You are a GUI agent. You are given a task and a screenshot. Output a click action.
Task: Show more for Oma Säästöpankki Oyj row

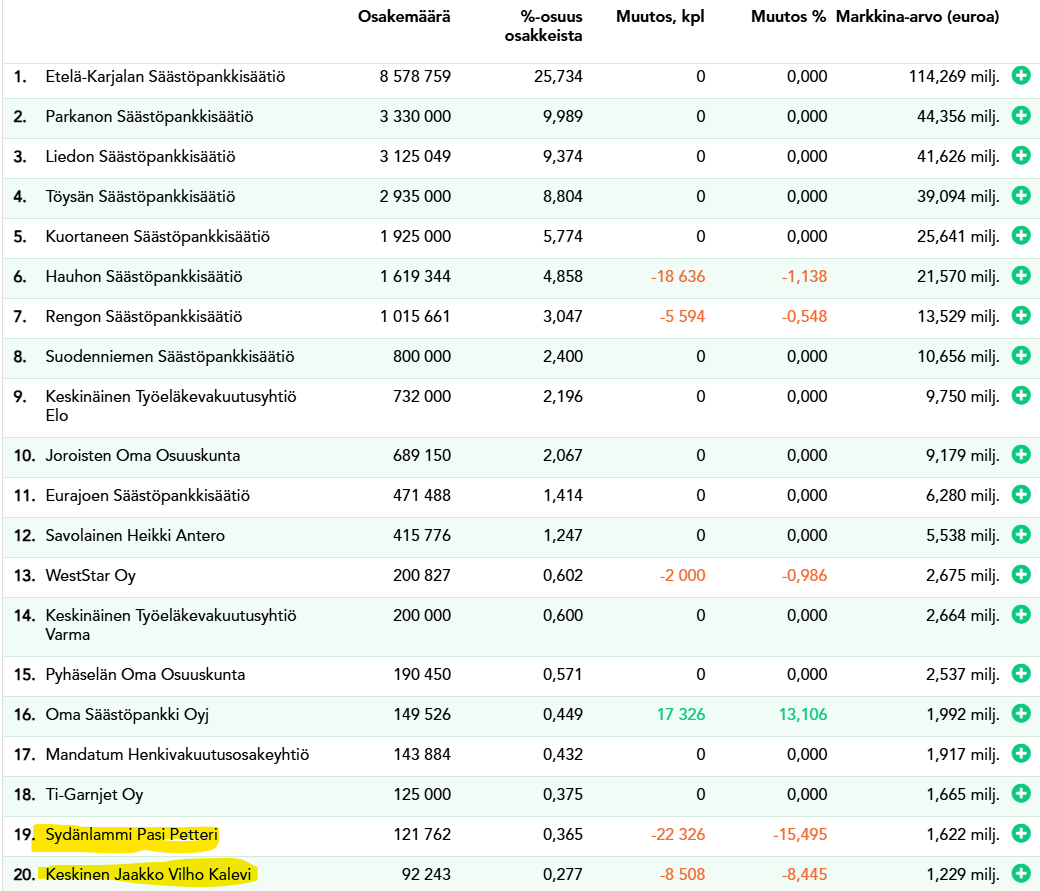point(1021,714)
